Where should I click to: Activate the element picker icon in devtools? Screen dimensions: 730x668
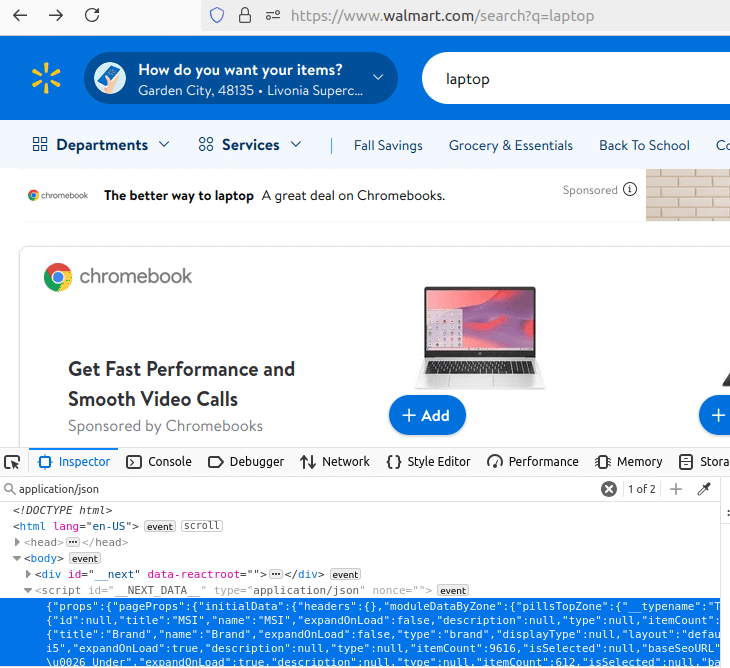[12, 462]
